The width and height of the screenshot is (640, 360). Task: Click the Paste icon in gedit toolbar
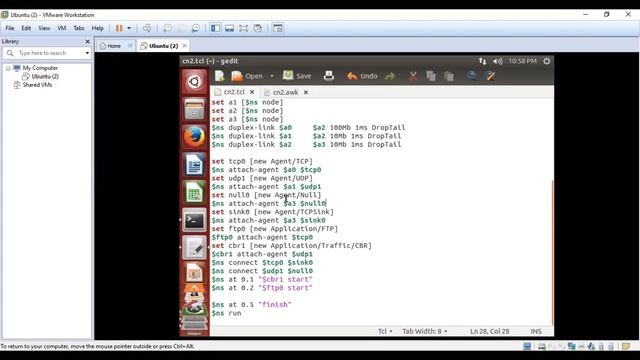pyautogui.click(x=449, y=76)
